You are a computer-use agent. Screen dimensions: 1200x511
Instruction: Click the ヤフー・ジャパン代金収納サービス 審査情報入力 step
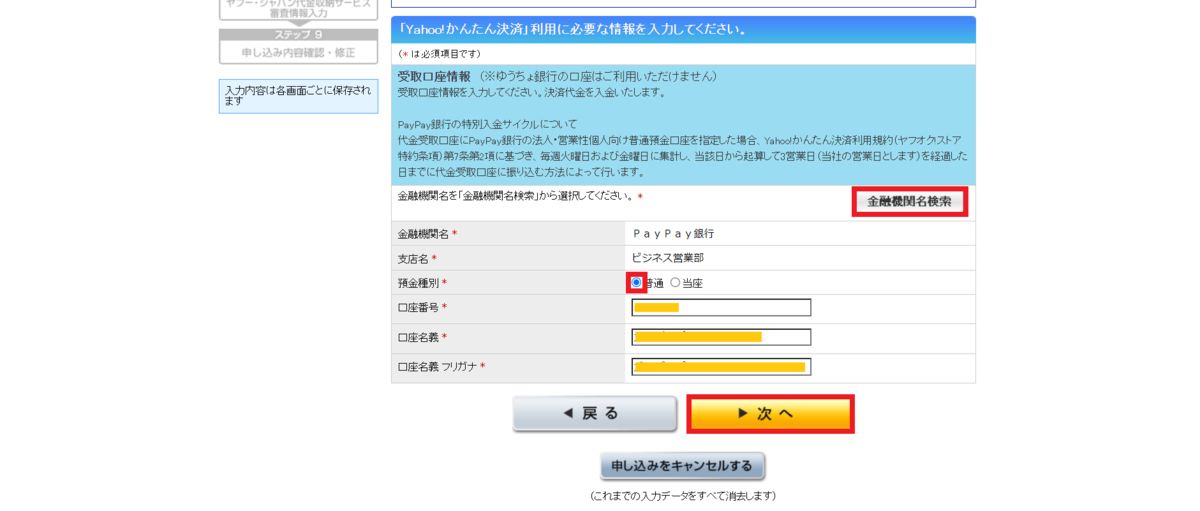coord(298,9)
